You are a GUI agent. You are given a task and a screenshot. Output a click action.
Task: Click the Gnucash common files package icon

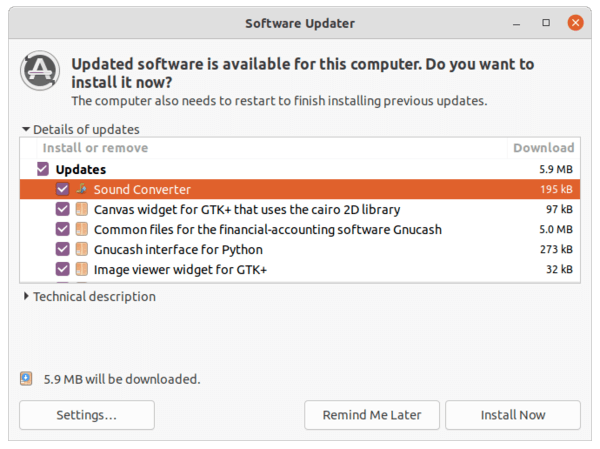82,229
